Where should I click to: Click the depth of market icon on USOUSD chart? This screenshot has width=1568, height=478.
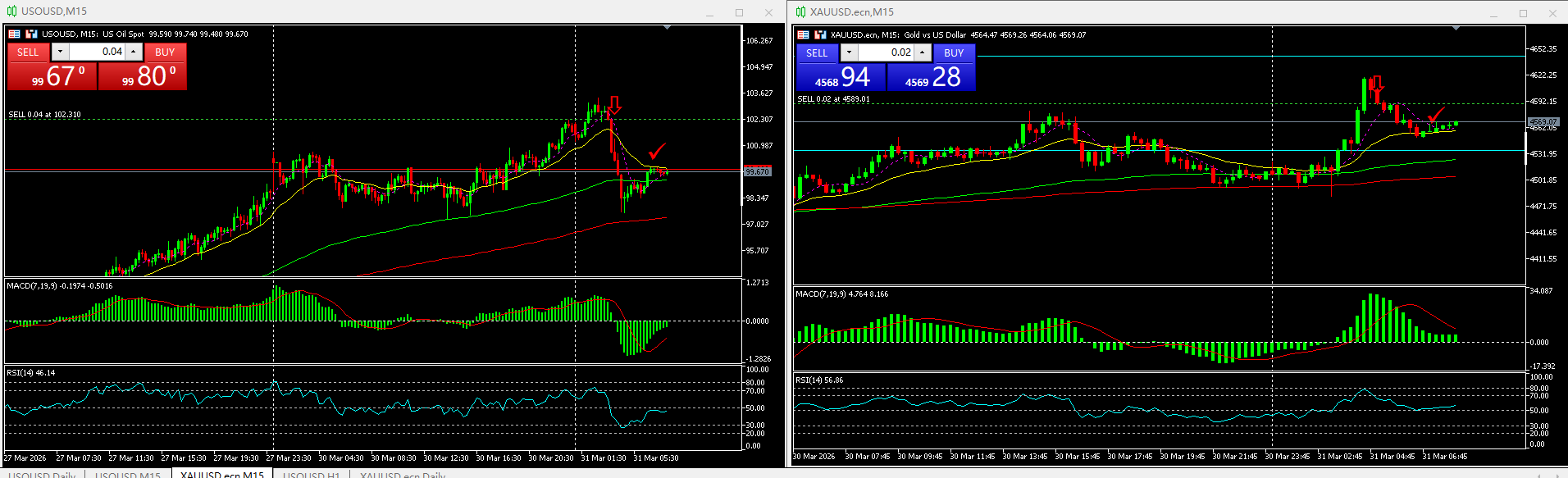[31, 34]
